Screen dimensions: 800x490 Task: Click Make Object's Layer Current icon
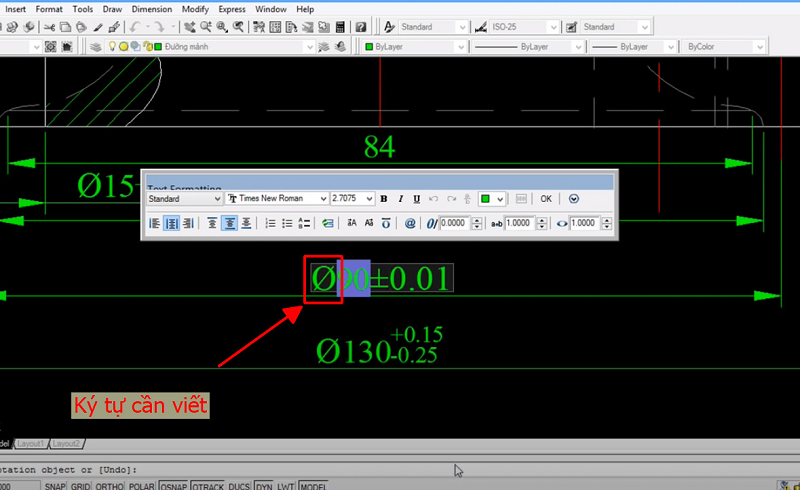pos(323,47)
